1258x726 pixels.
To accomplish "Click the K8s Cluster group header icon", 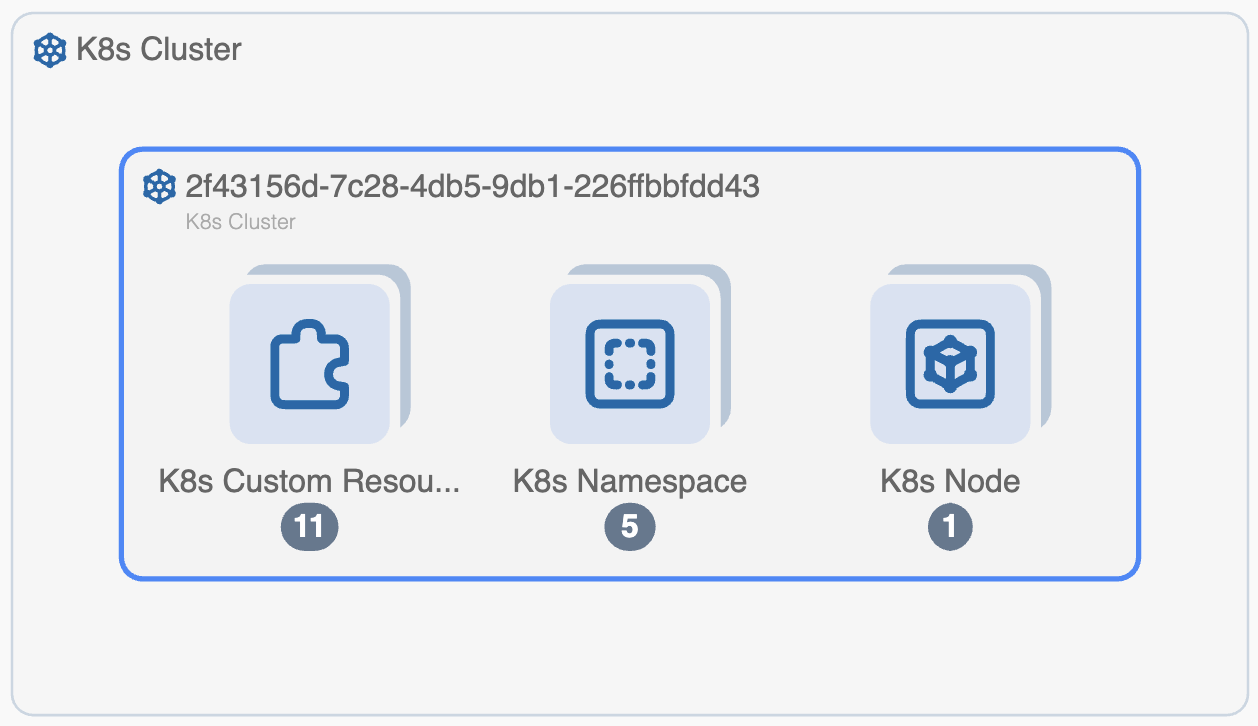I will 50,50.
